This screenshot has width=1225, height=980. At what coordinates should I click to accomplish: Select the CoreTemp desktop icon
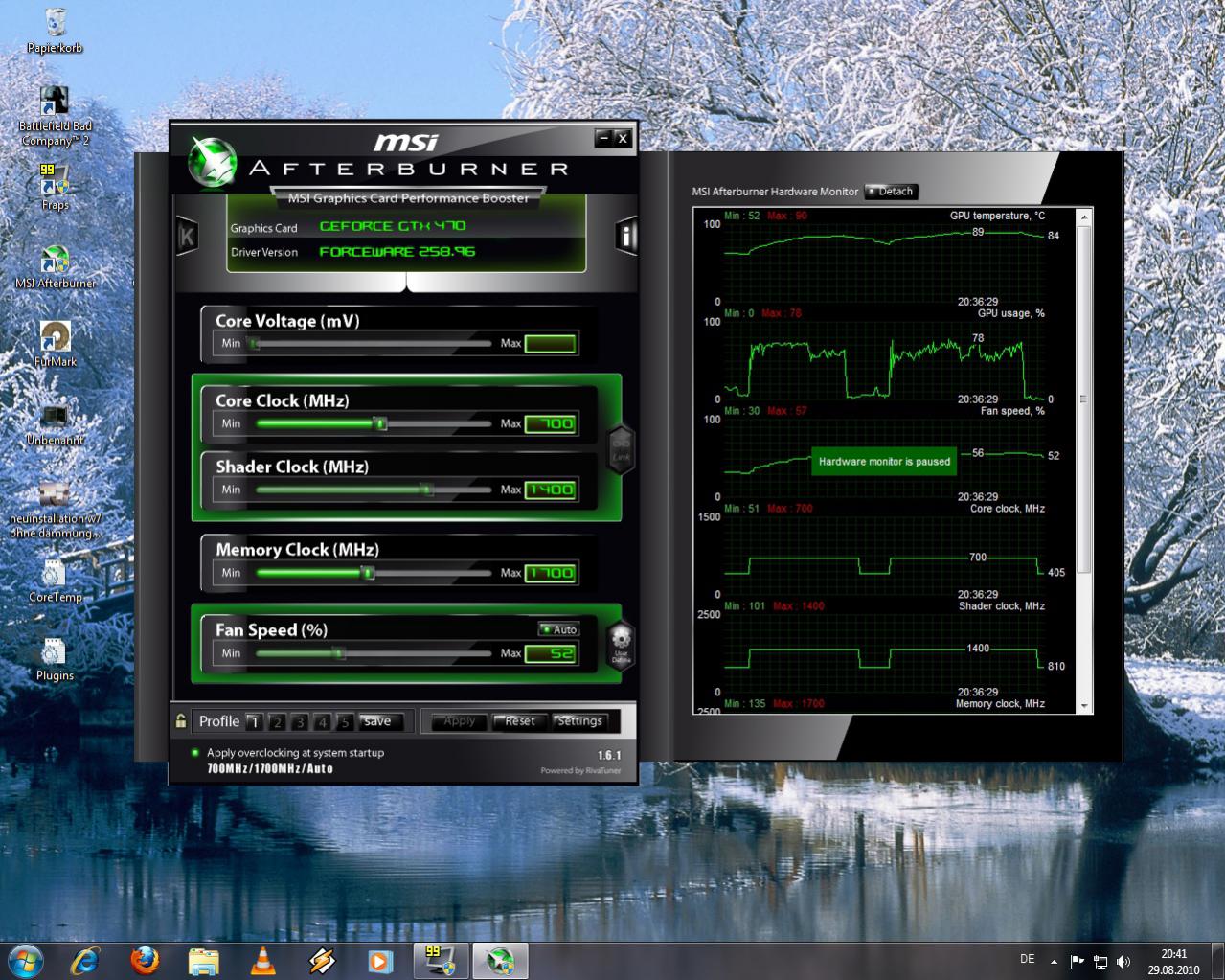(55, 581)
